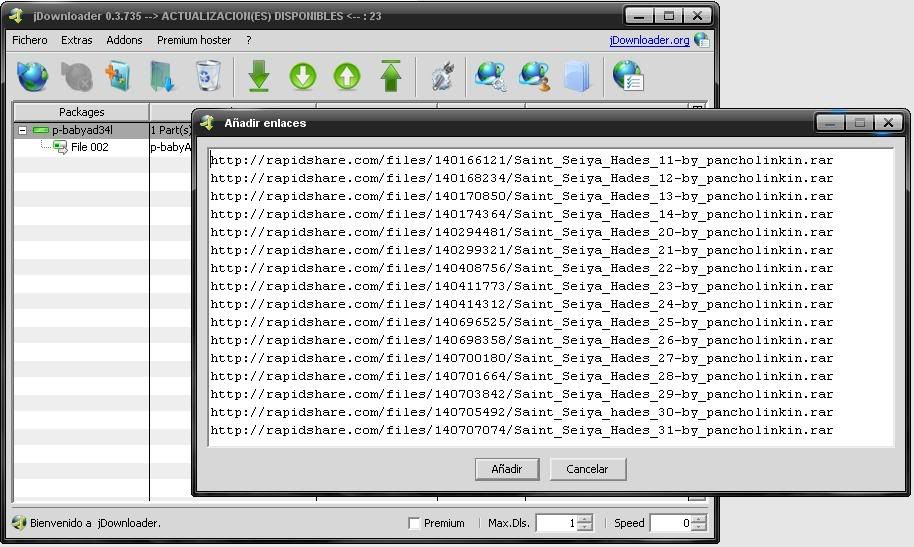
Task: Click the Saint_Seiya_hades_30 link line
Action: coord(522,412)
